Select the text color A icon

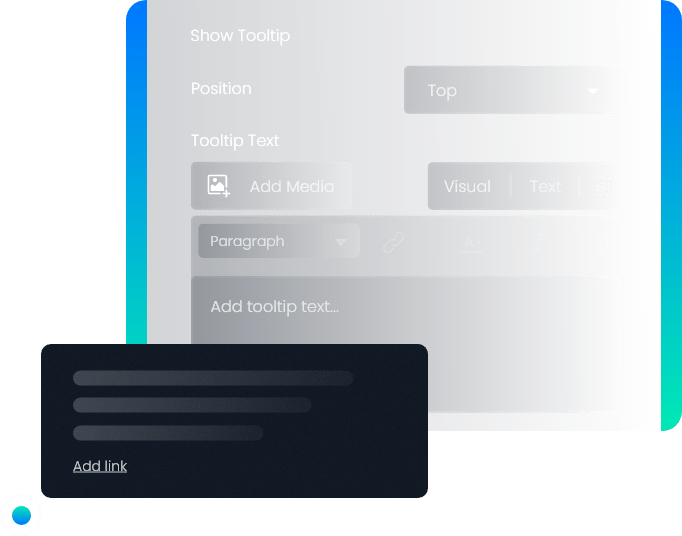pos(471,243)
